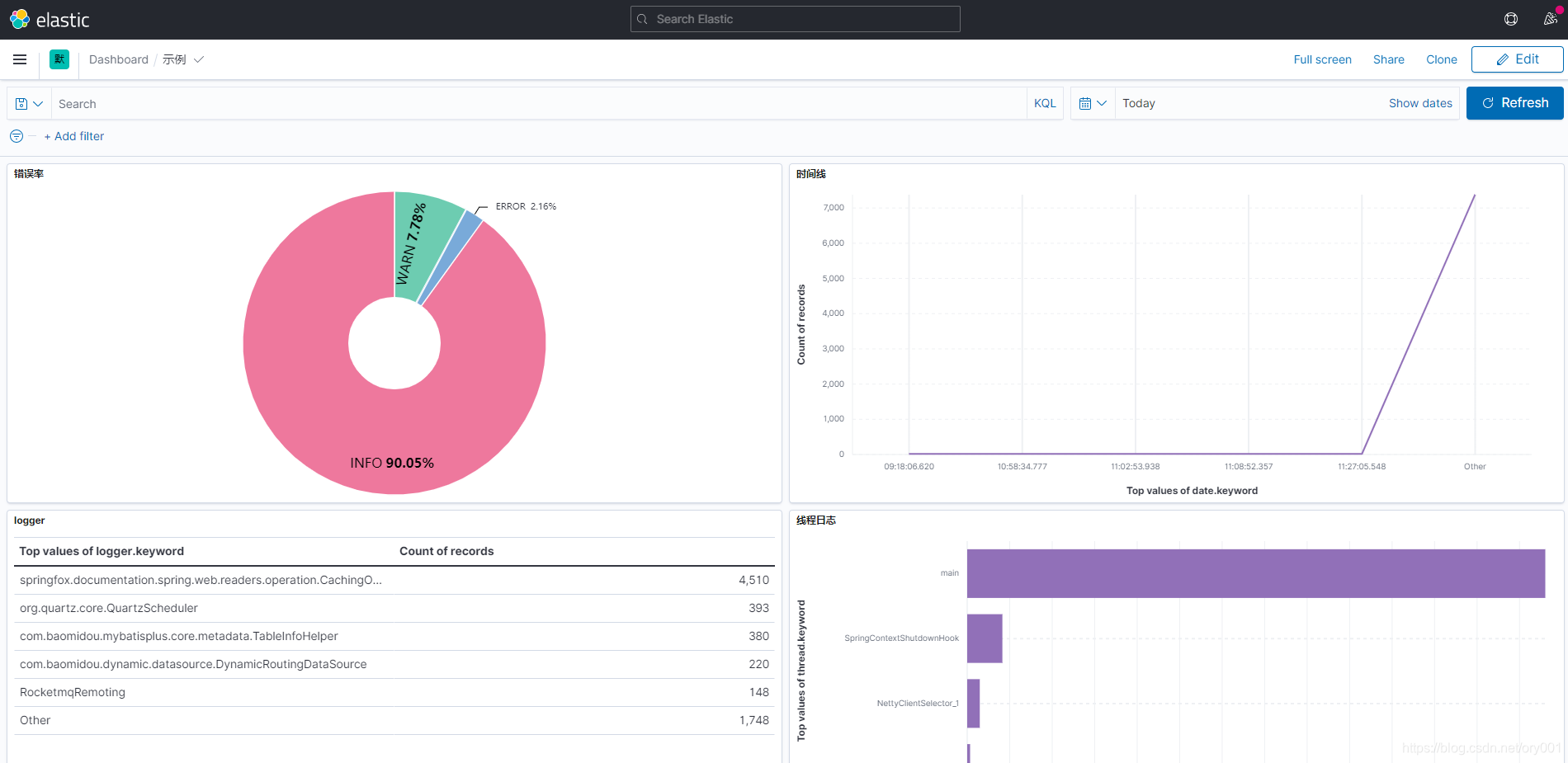This screenshot has height=763, width=1568.
Task: Click the 线程日志 panel title
Action: point(816,520)
